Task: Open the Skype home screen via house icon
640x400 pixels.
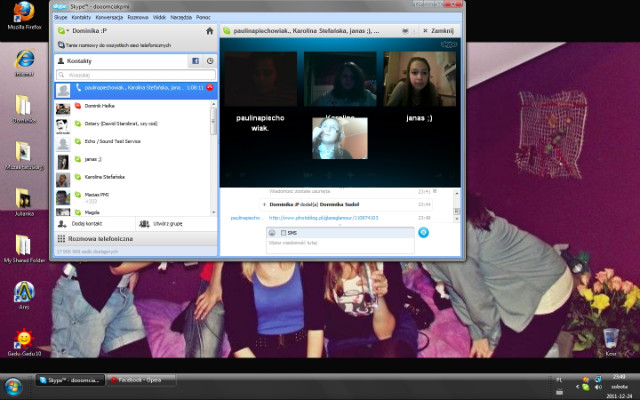Action: 209,31
